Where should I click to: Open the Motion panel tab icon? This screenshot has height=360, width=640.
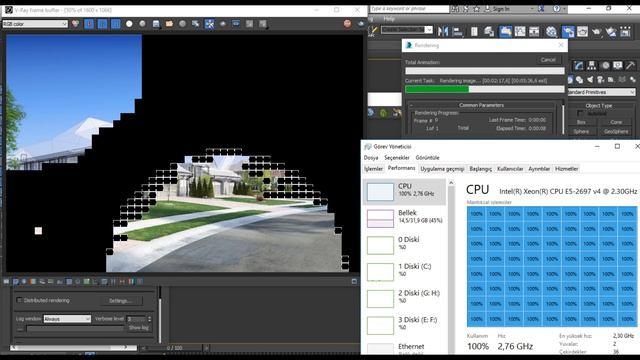tap(605, 65)
